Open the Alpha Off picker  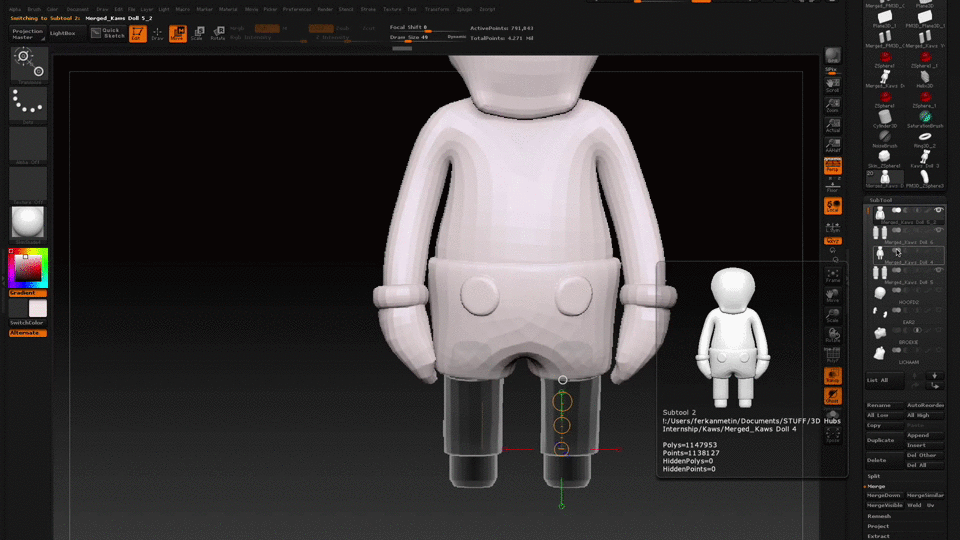28,145
